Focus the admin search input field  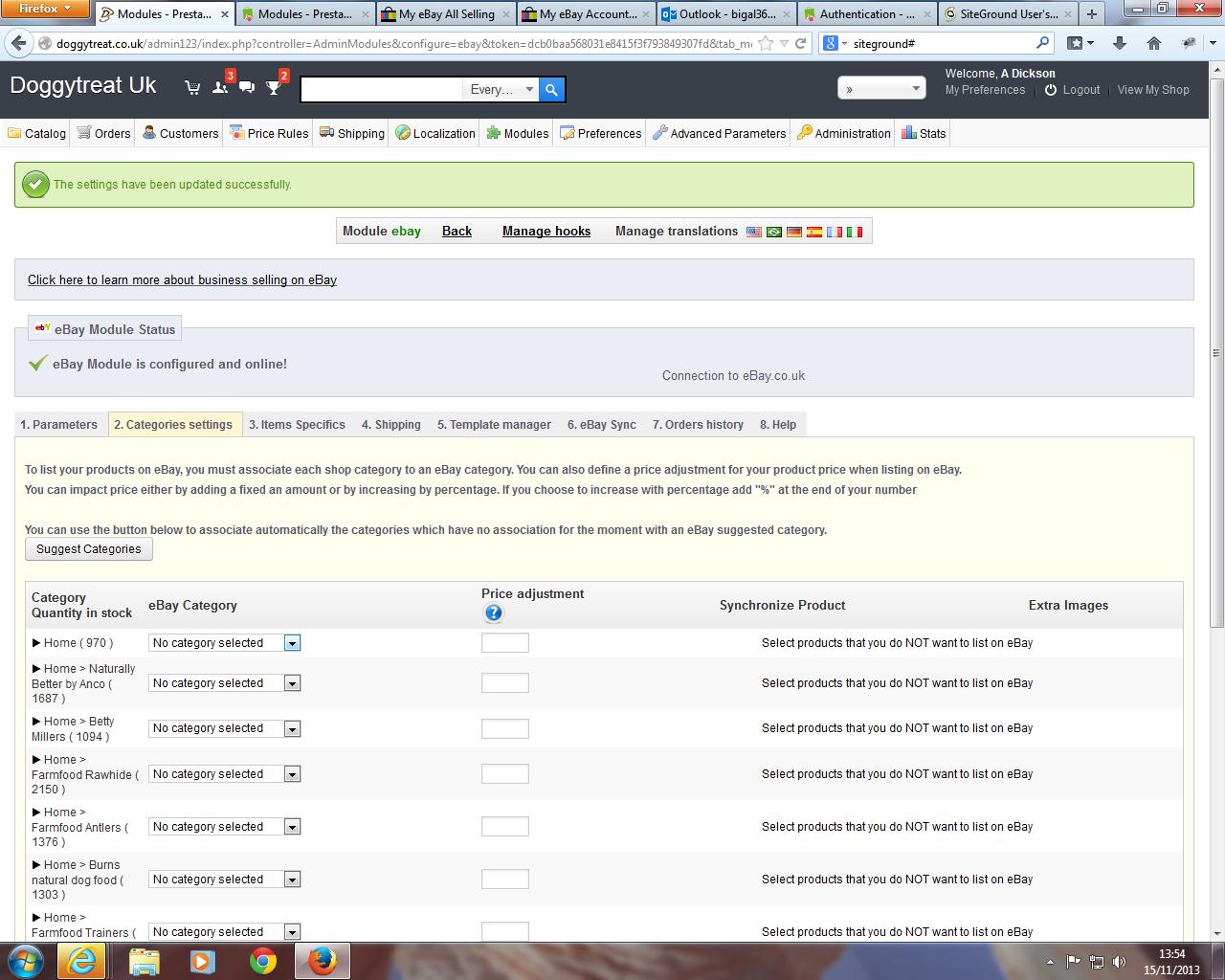(x=382, y=90)
